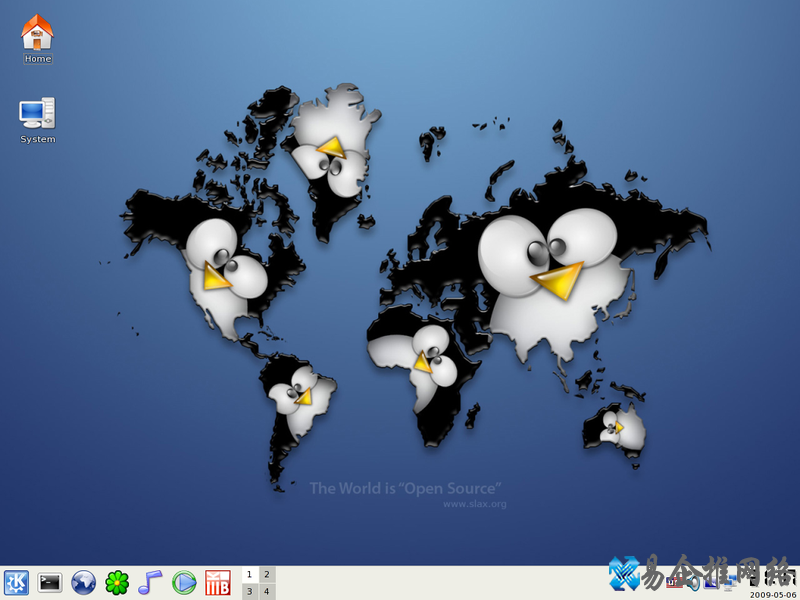
Task: Open the network monitor tray icon
Action: (x=731, y=582)
